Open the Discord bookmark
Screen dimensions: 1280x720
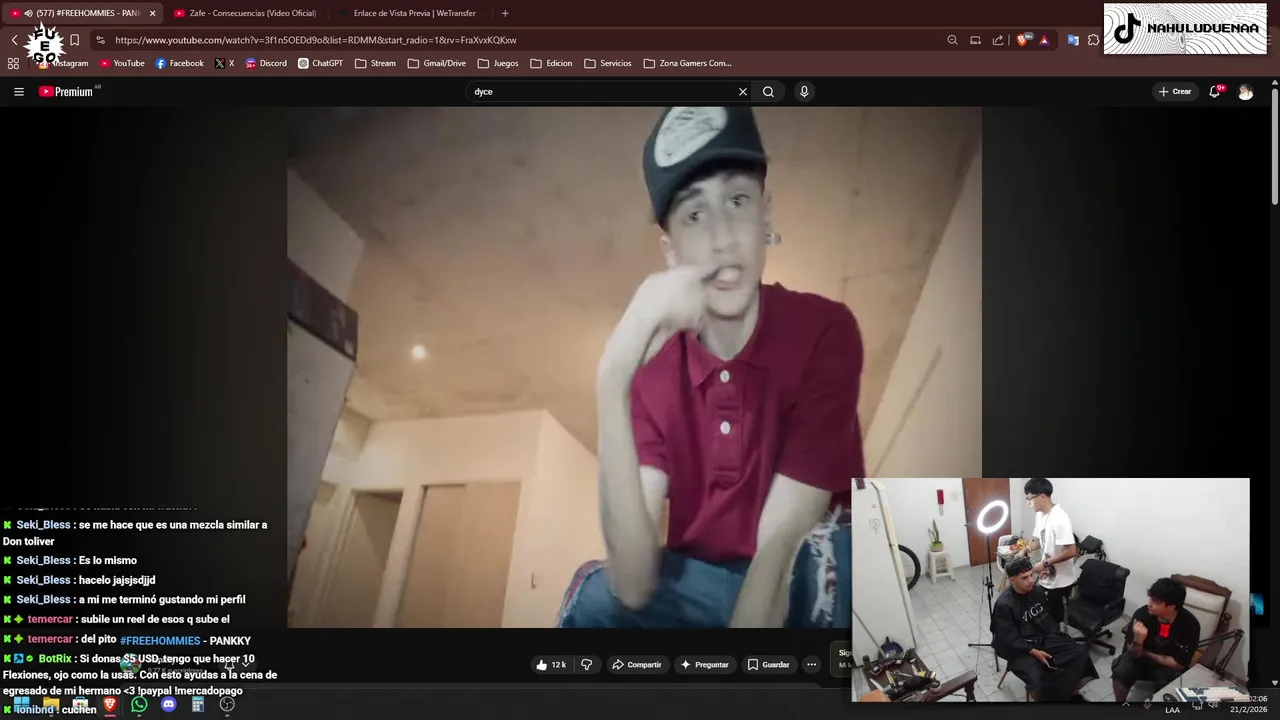[x=266, y=63]
